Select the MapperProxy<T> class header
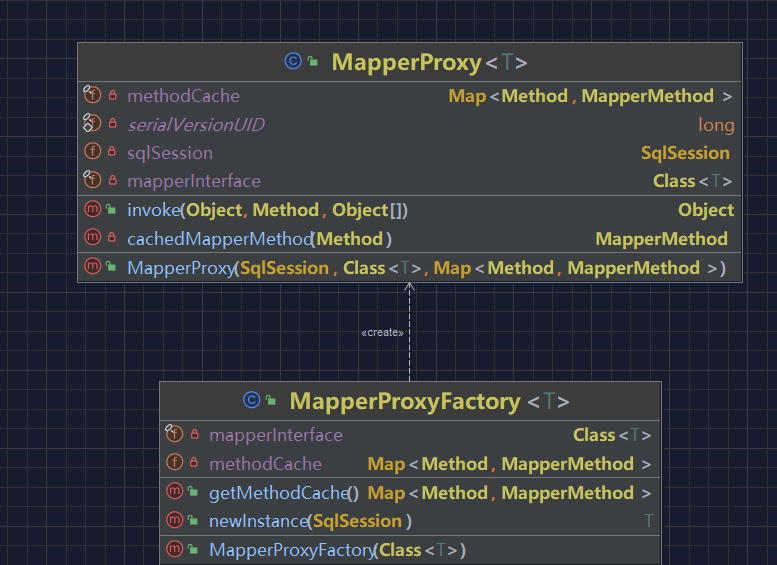777x565 pixels. click(x=410, y=62)
